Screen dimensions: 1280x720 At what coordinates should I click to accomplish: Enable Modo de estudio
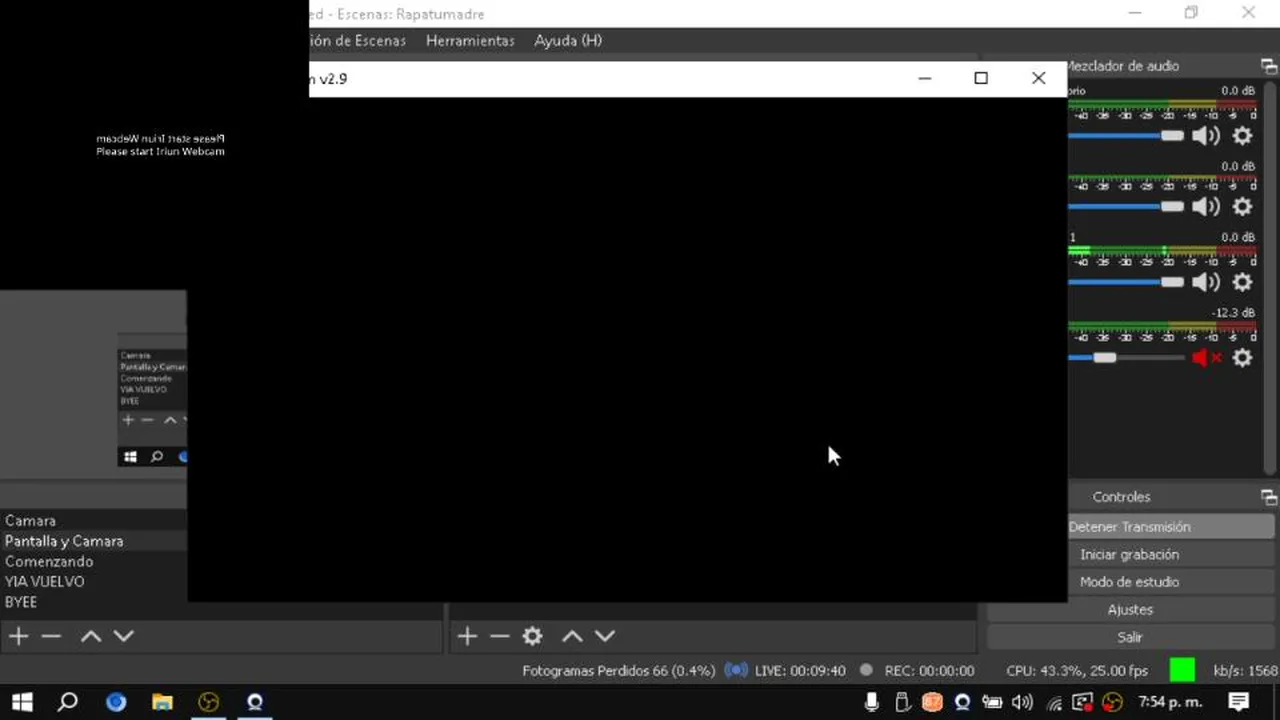tap(1129, 582)
